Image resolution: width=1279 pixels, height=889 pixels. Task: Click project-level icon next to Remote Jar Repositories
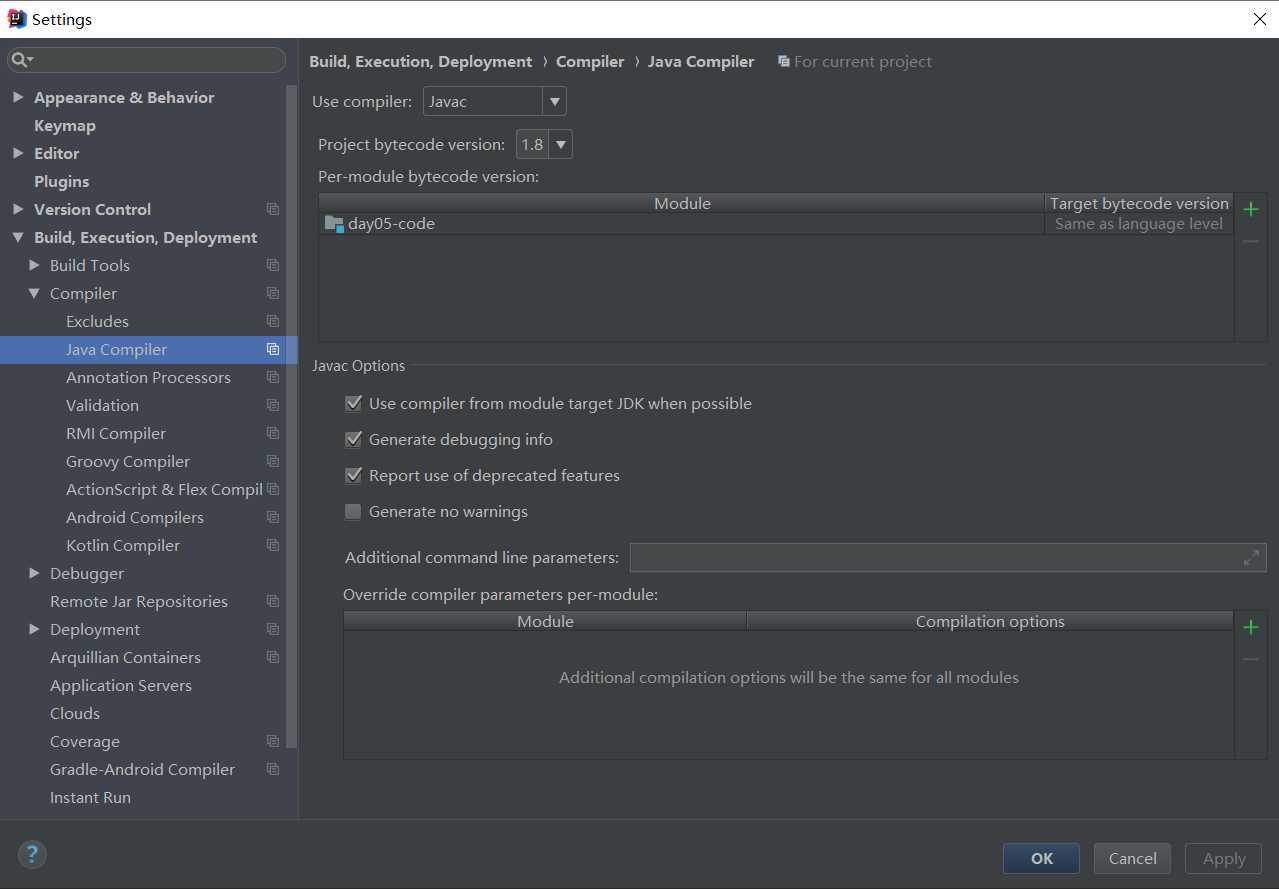coord(273,601)
